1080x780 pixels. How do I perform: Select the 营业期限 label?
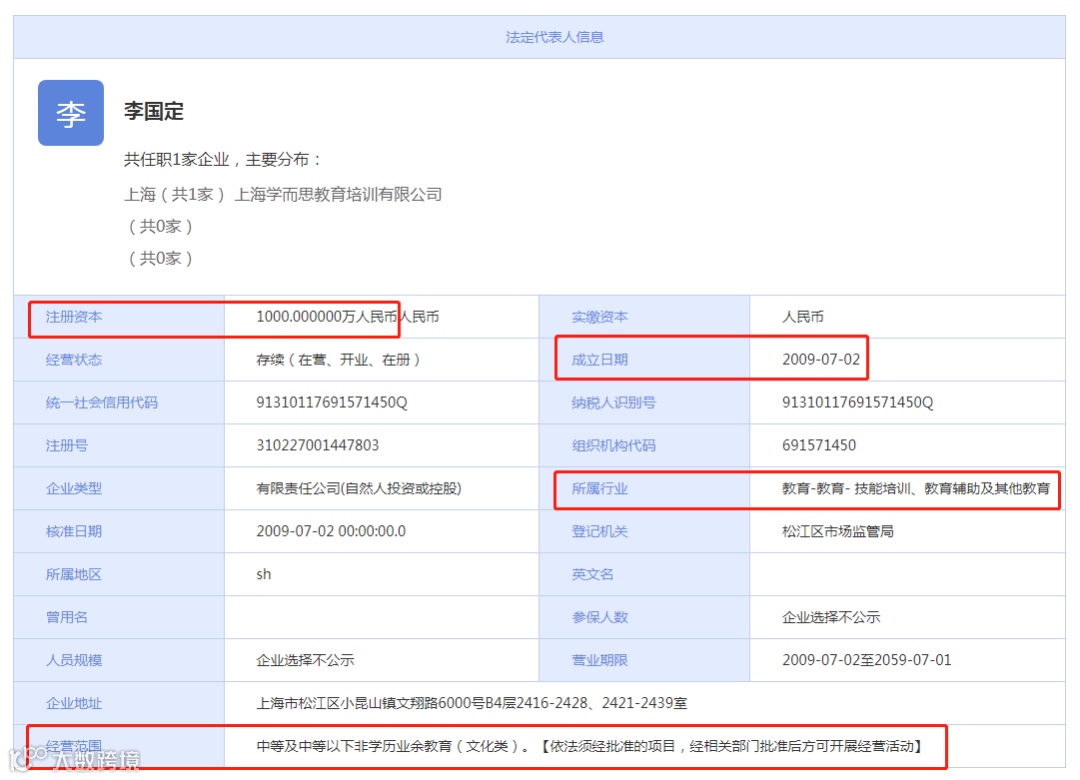(599, 660)
